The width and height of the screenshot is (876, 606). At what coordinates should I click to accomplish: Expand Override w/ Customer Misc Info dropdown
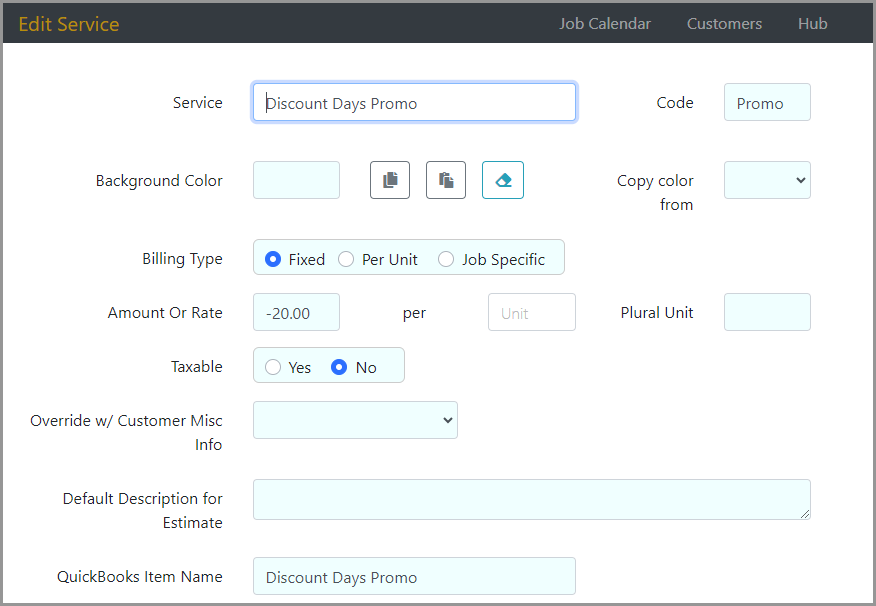[x=355, y=420]
